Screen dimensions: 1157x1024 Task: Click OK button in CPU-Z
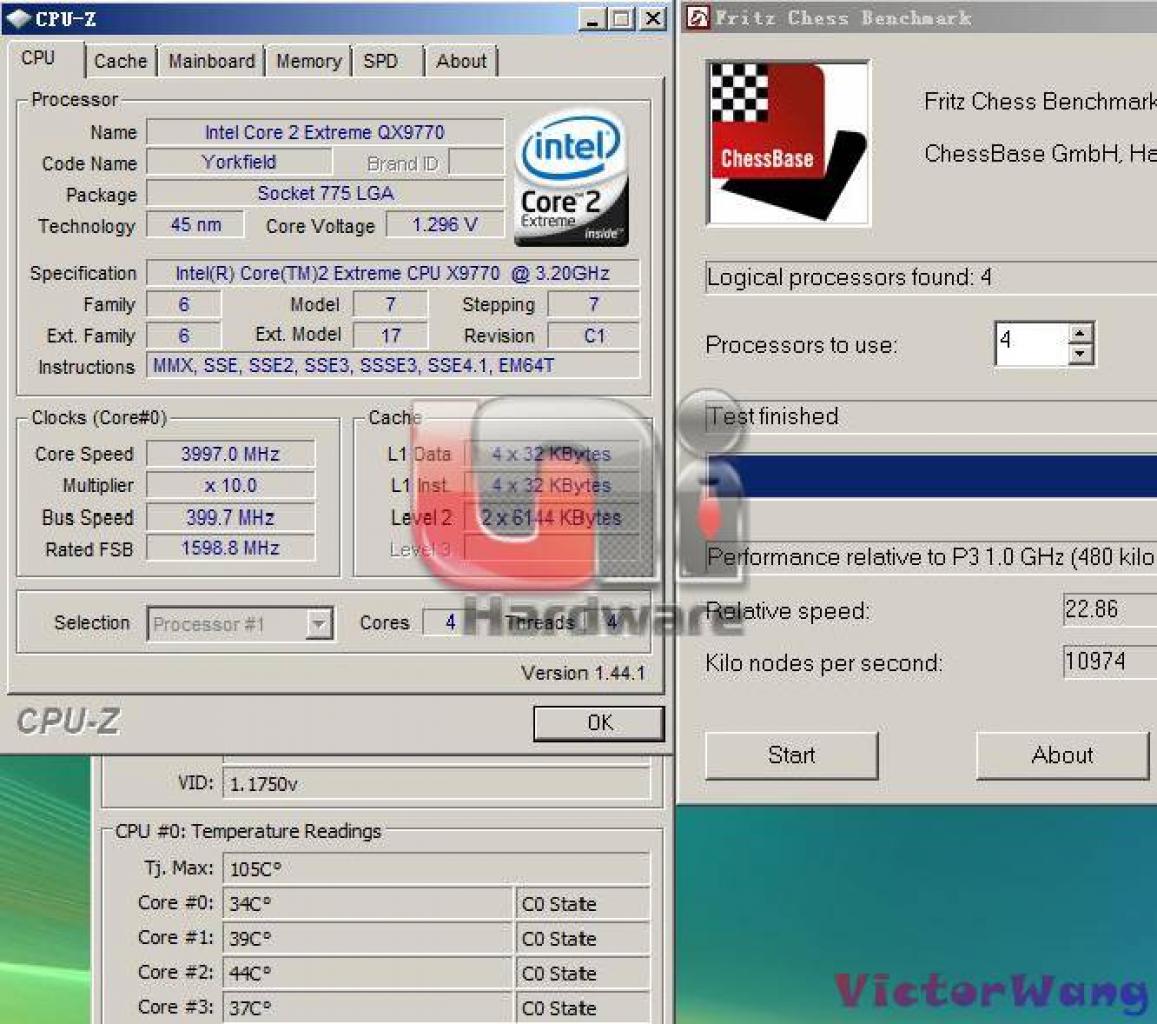[x=598, y=723]
